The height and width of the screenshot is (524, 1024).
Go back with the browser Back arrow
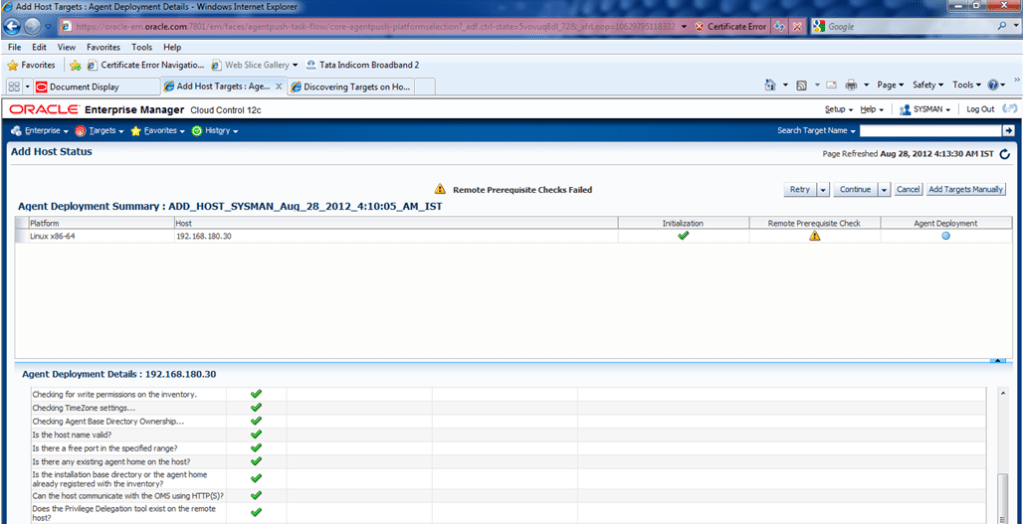(x=14, y=26)
